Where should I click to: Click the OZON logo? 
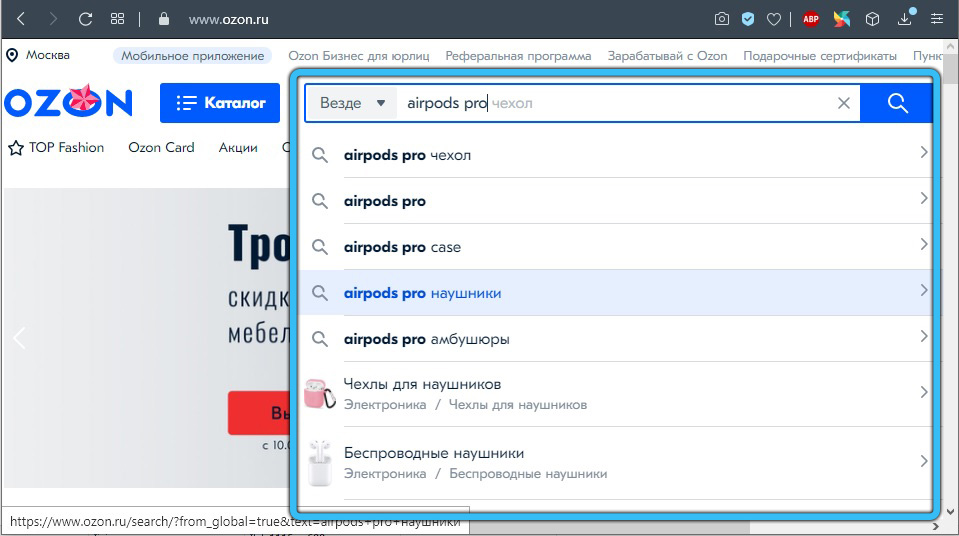pyautogui.click(x=68, y=103)
